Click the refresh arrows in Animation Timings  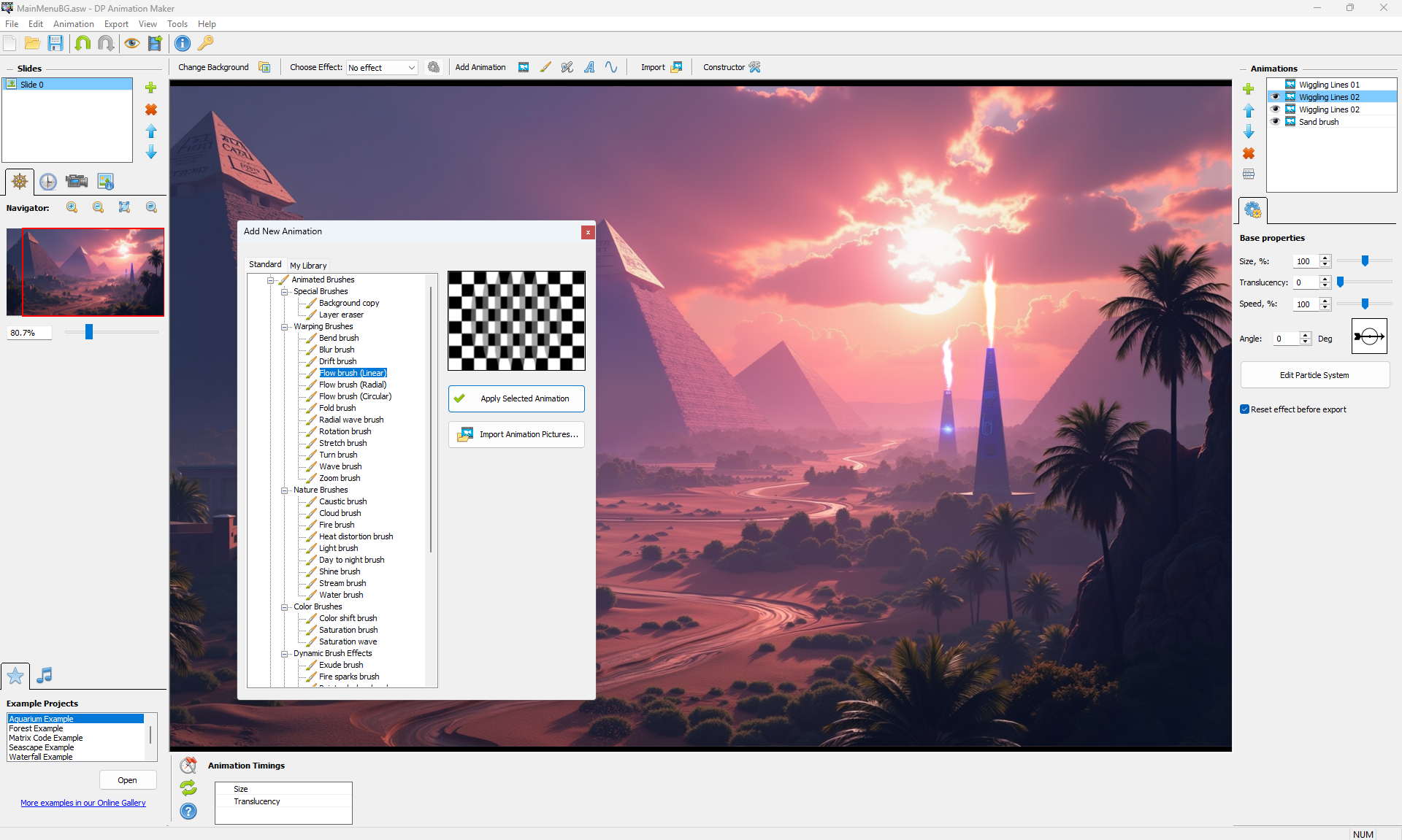188,788
